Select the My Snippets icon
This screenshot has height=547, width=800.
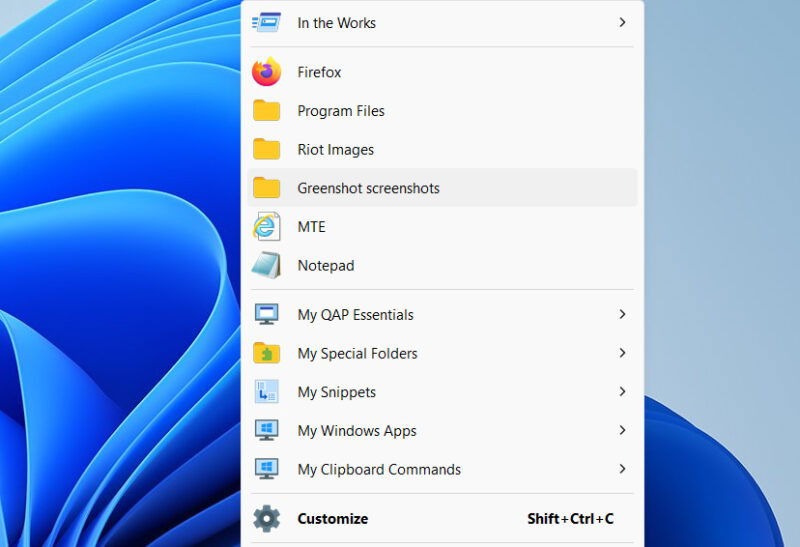point(266,392)
